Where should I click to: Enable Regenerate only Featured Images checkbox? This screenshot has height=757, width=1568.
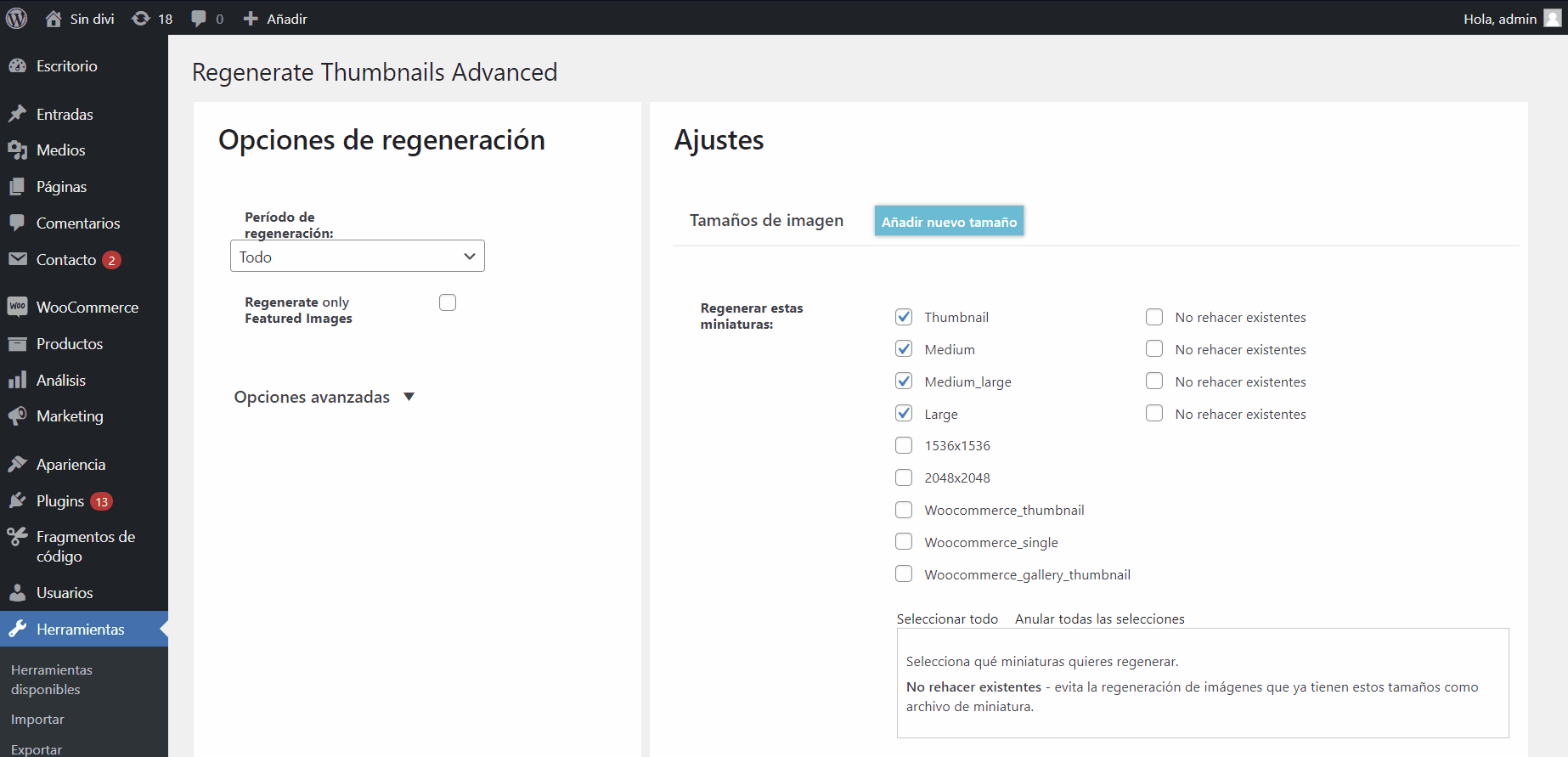[448, 302]
